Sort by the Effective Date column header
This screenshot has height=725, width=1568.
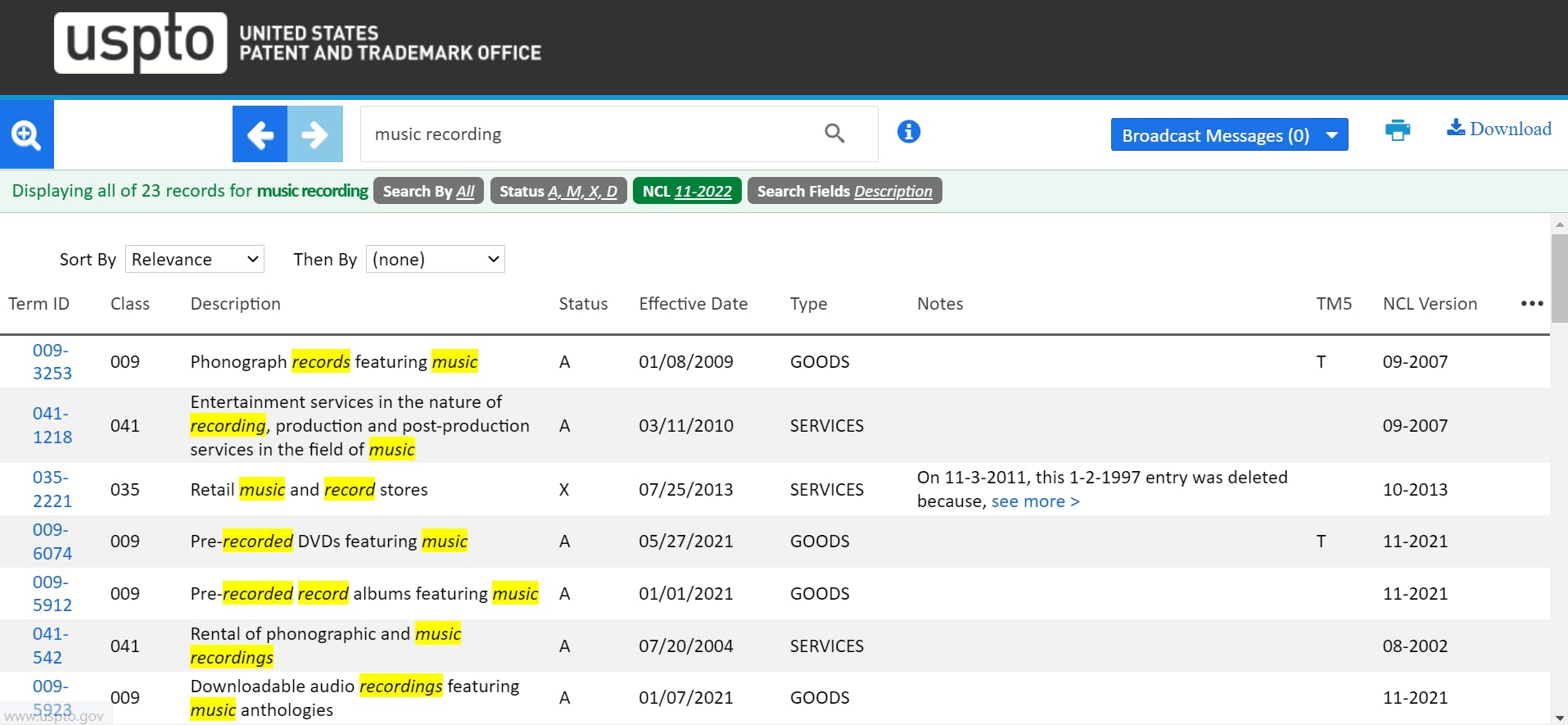(693, 304)
